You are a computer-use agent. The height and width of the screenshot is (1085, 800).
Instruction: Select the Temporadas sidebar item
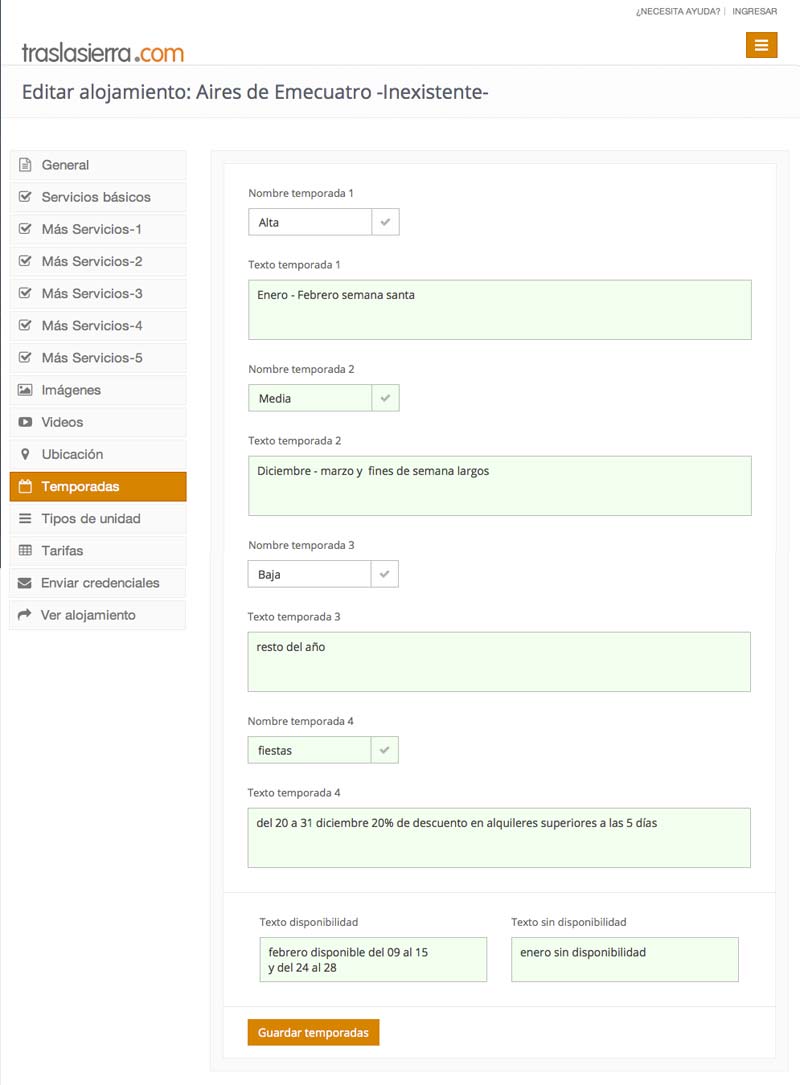[x=98, y=486]
